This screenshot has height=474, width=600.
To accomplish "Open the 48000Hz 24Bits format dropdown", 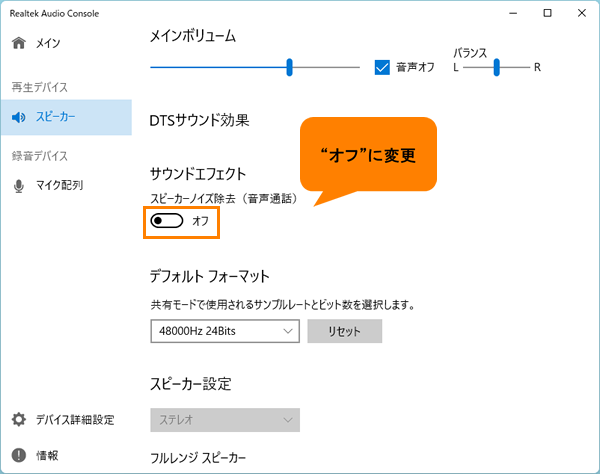I will click(x=225, y=331).
